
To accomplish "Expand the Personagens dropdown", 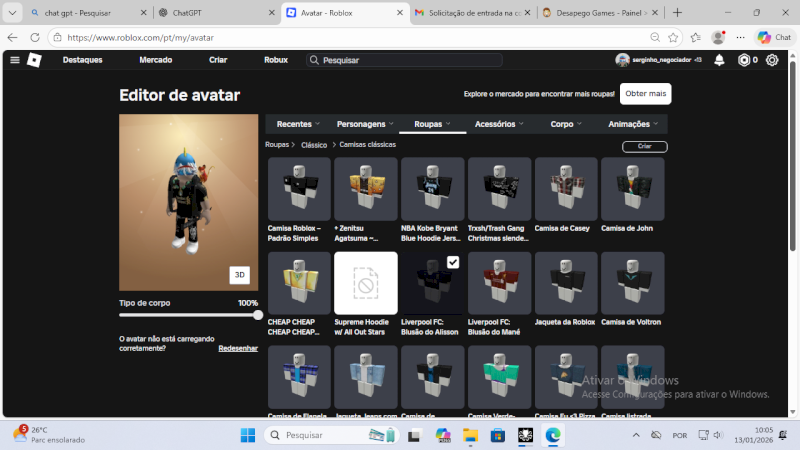I will [365, 124].
